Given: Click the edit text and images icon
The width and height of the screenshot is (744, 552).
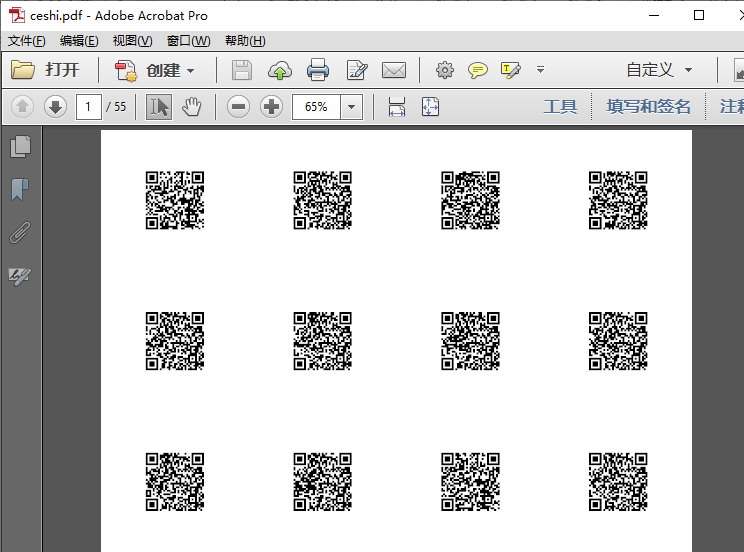Looking at the screenshot, I should tap(356, 70).
